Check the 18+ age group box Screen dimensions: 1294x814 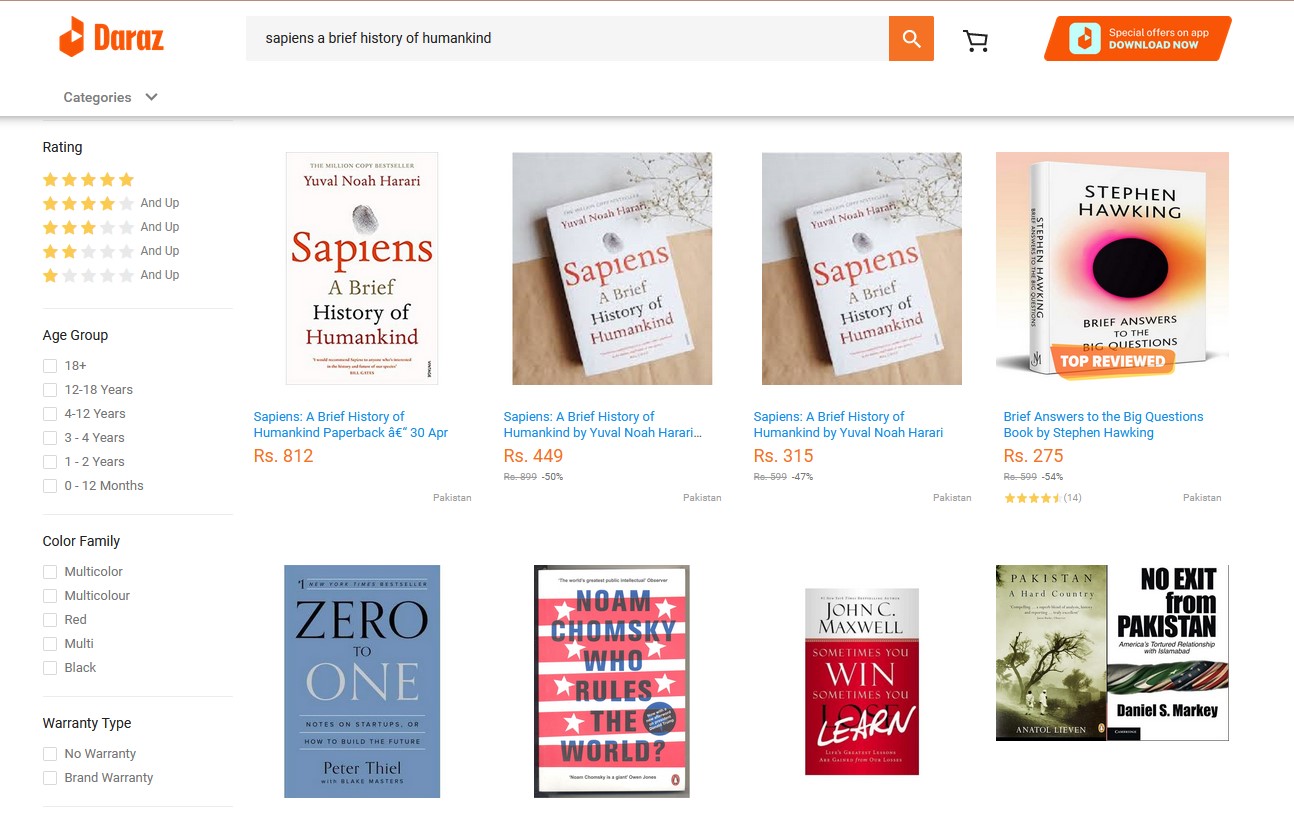(50, 366)
